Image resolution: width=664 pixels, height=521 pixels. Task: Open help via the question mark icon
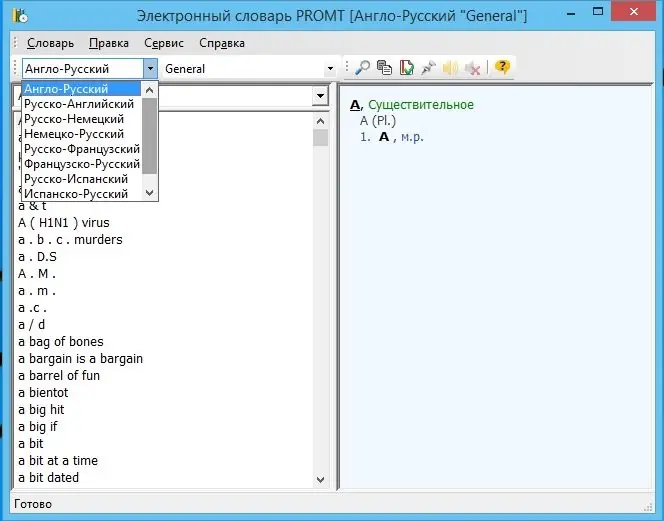point(502,67)
